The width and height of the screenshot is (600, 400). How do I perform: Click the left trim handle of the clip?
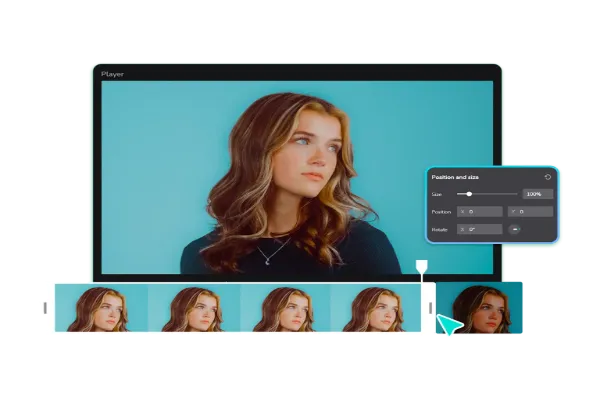pyautogui.click(x=45, y=308)
